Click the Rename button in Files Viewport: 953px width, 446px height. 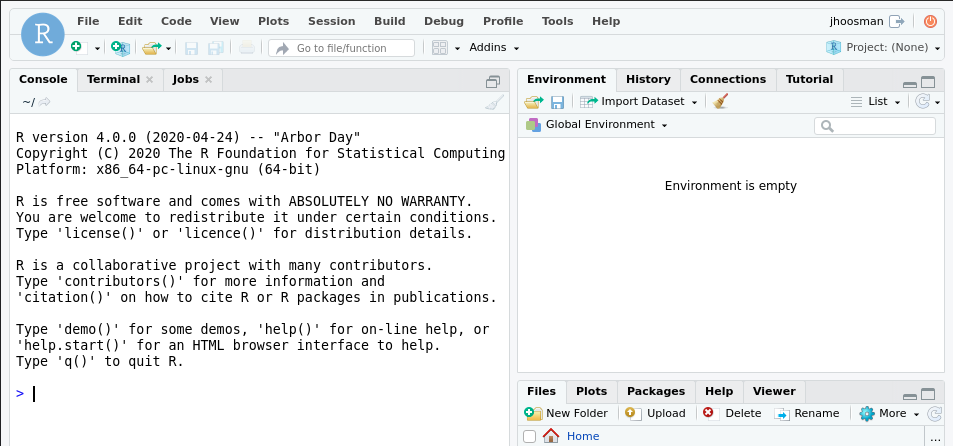click(x=807, y=413)
